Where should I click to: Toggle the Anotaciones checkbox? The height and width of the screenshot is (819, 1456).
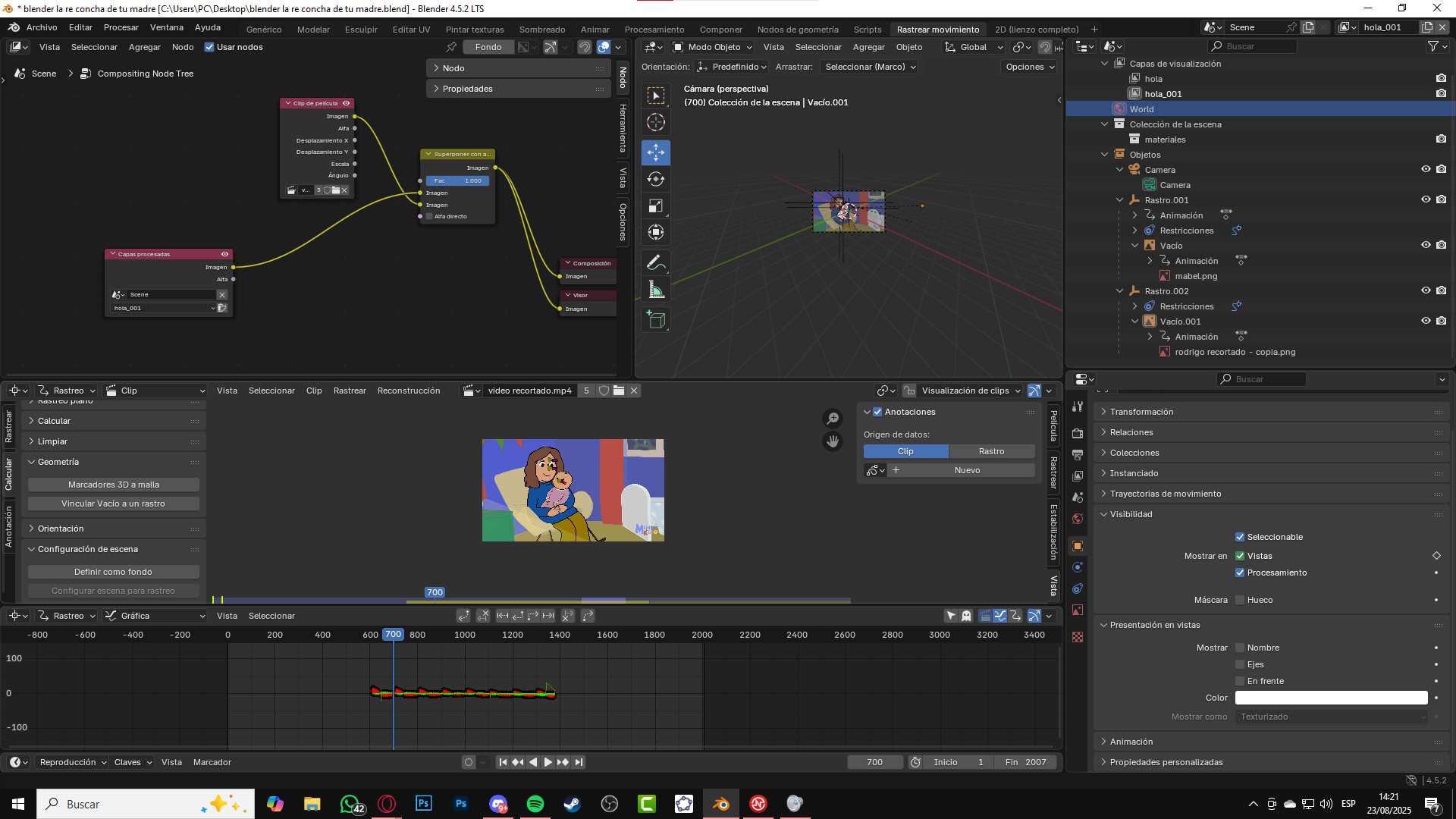pos(877,412)
